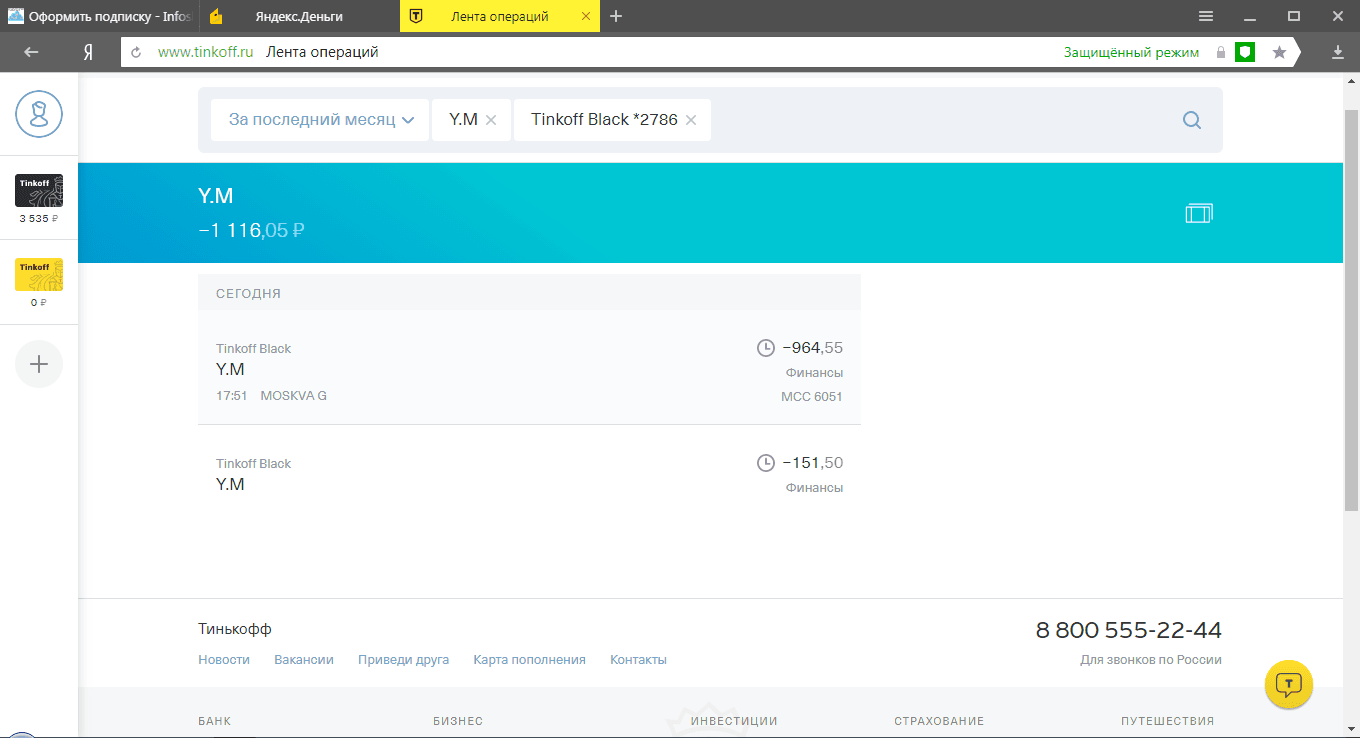Click the 'ПУТЕШЕСТВИЯ' footer section
Image resolution: width=1360 pixels, height=738 pixels.
(x=1167, y=721)
